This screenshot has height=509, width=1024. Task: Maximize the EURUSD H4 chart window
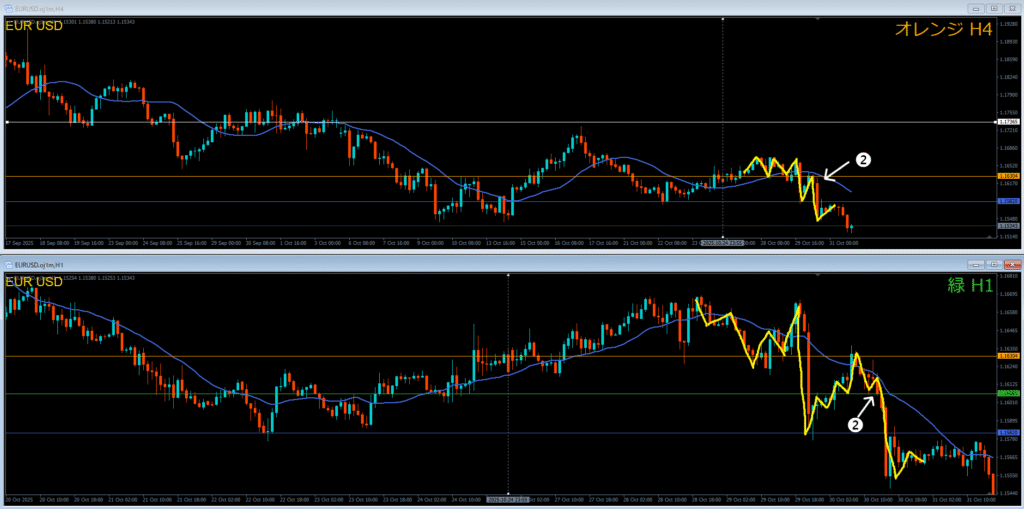[x=993, y=6]
